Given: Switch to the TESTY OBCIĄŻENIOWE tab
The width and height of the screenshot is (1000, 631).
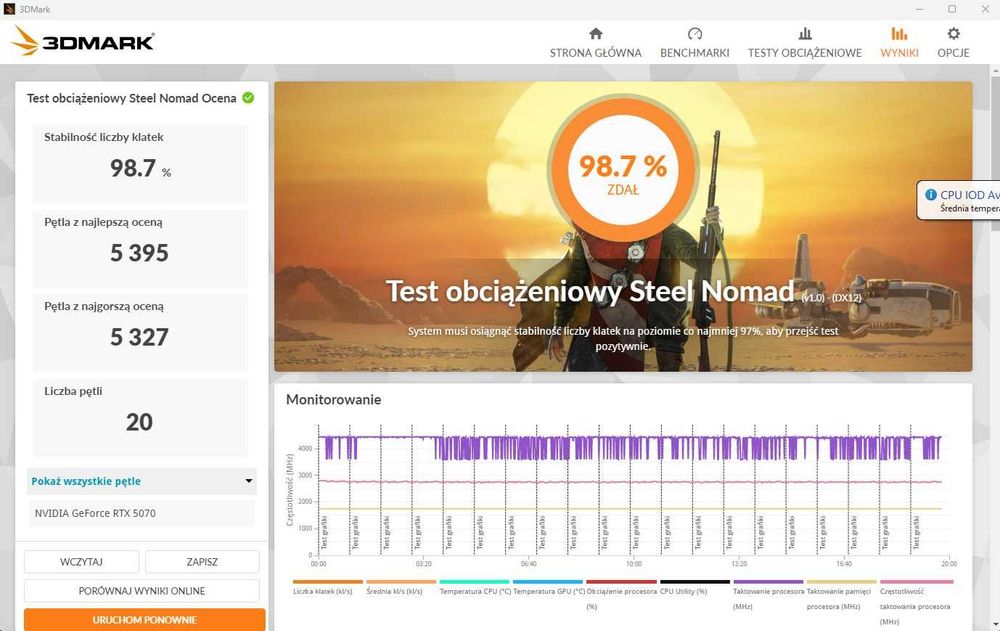Looking at the screenshot, I should (x=805, y=43).
